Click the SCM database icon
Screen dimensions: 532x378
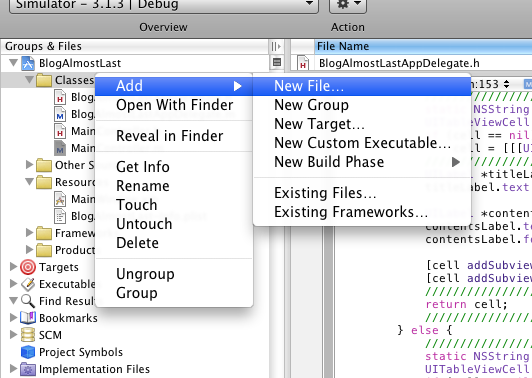(28, 335)
